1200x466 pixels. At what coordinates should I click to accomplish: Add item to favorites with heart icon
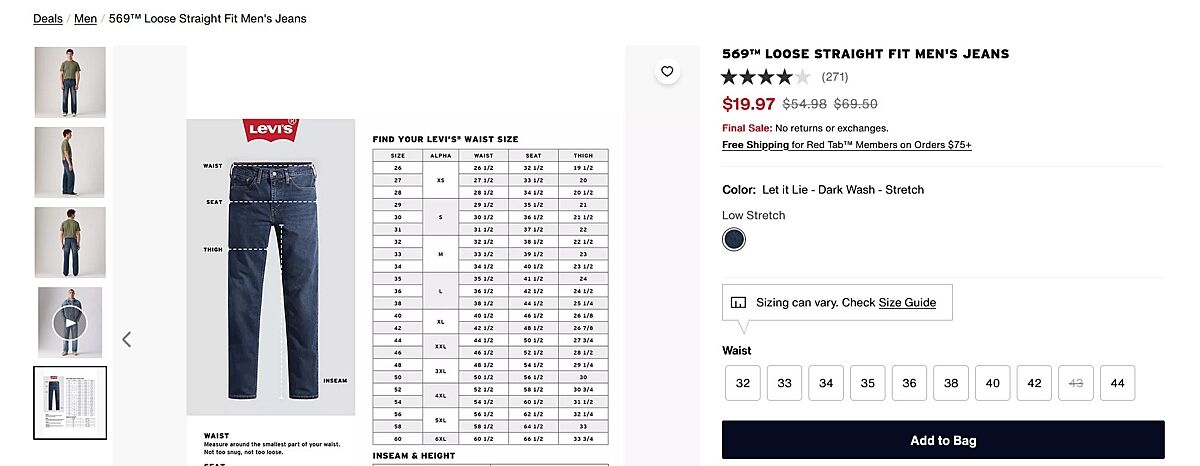coord(667,71)
